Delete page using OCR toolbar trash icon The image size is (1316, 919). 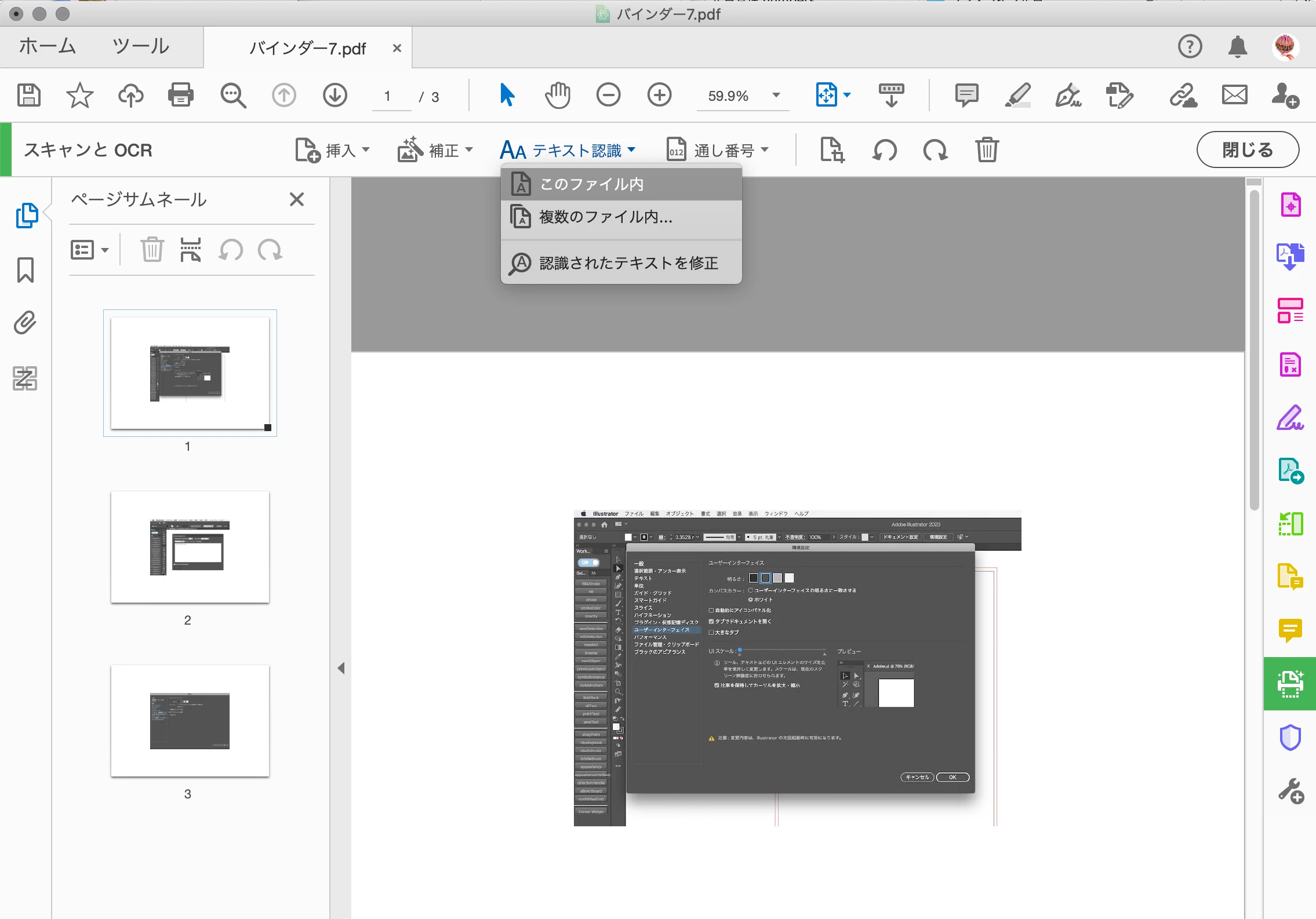click(986, 150)
